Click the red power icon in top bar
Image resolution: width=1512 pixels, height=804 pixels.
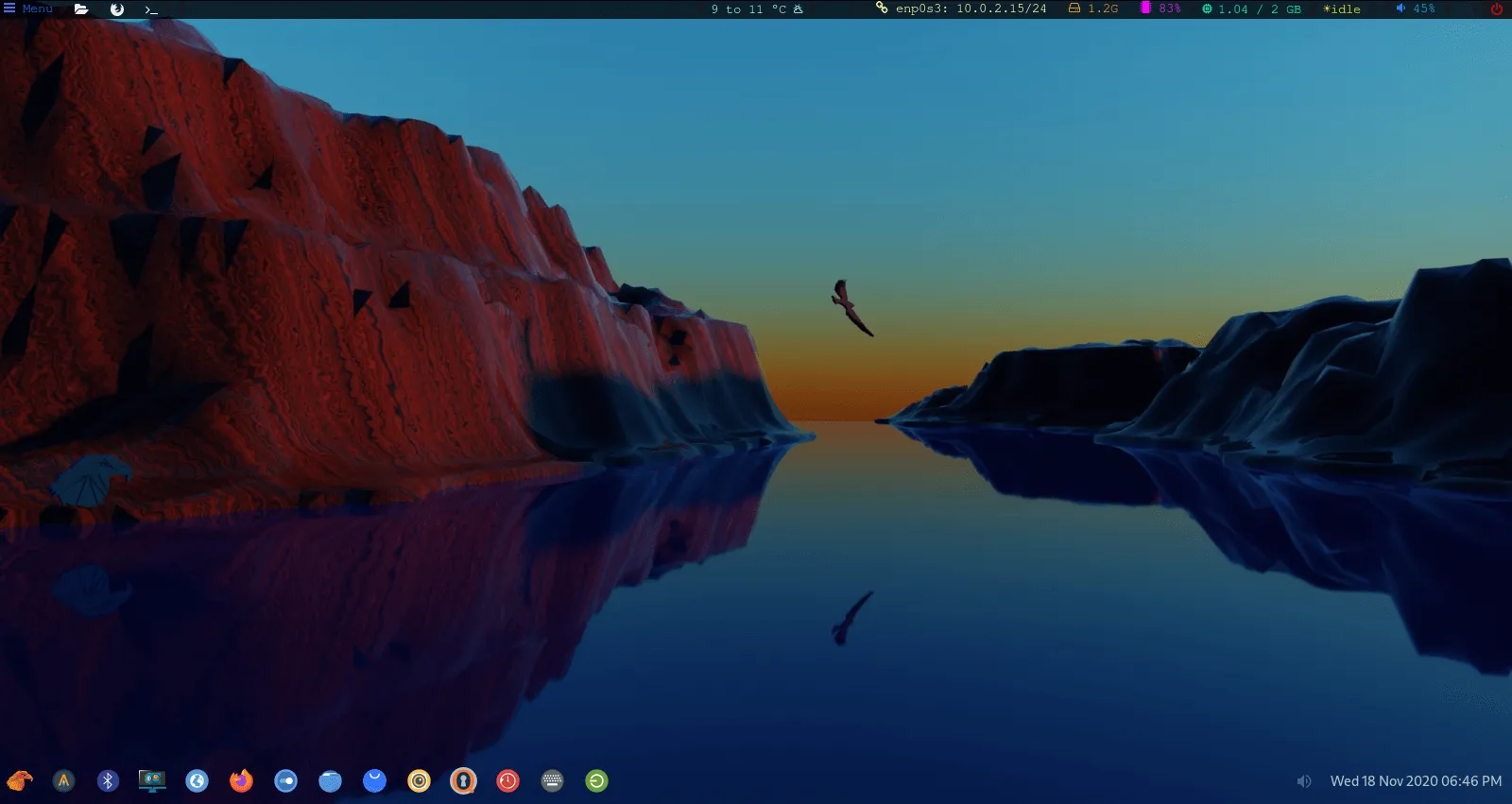click(x=1496, y=9)
